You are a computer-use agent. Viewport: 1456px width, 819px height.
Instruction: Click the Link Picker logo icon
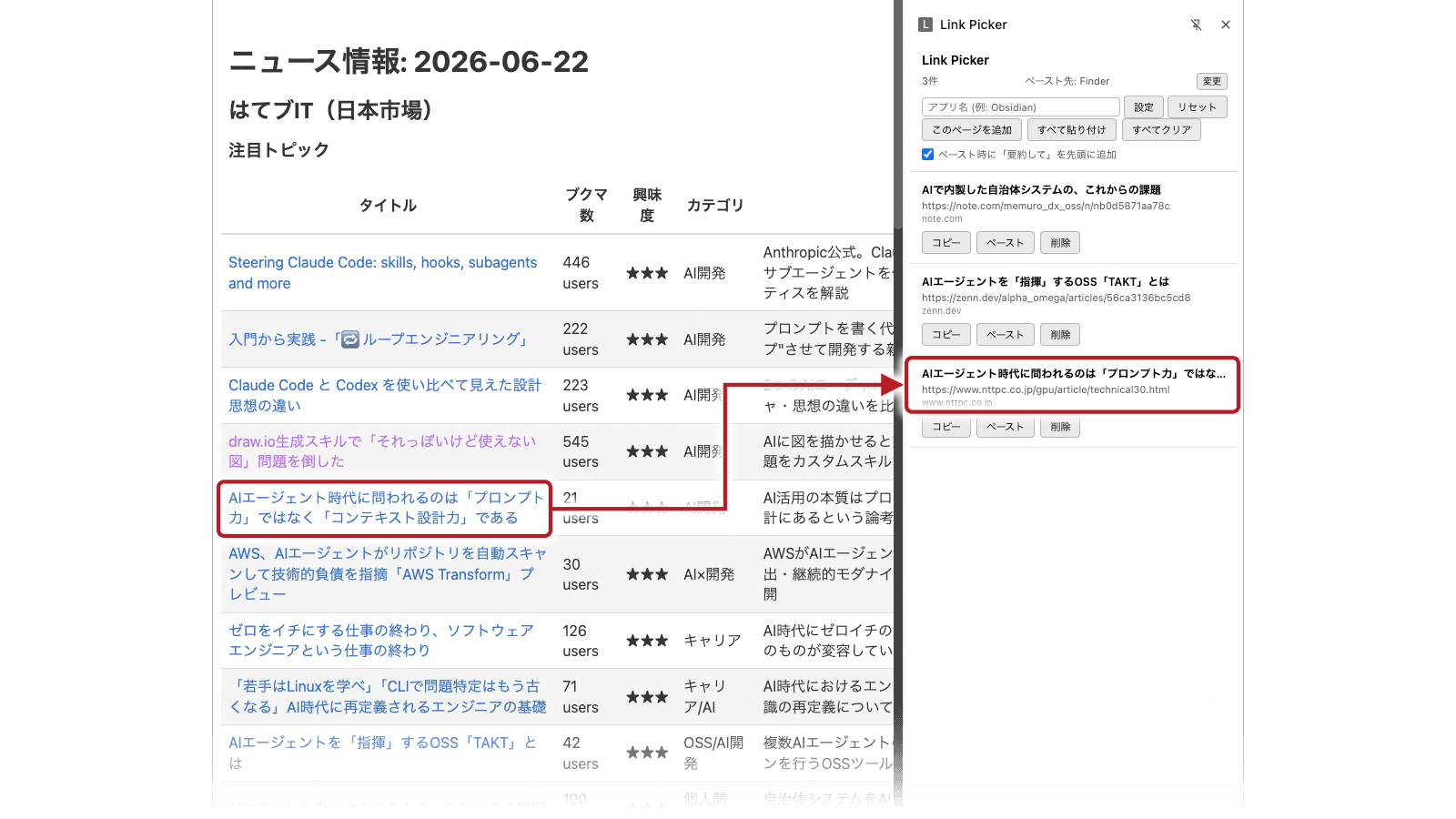point(925,25)
